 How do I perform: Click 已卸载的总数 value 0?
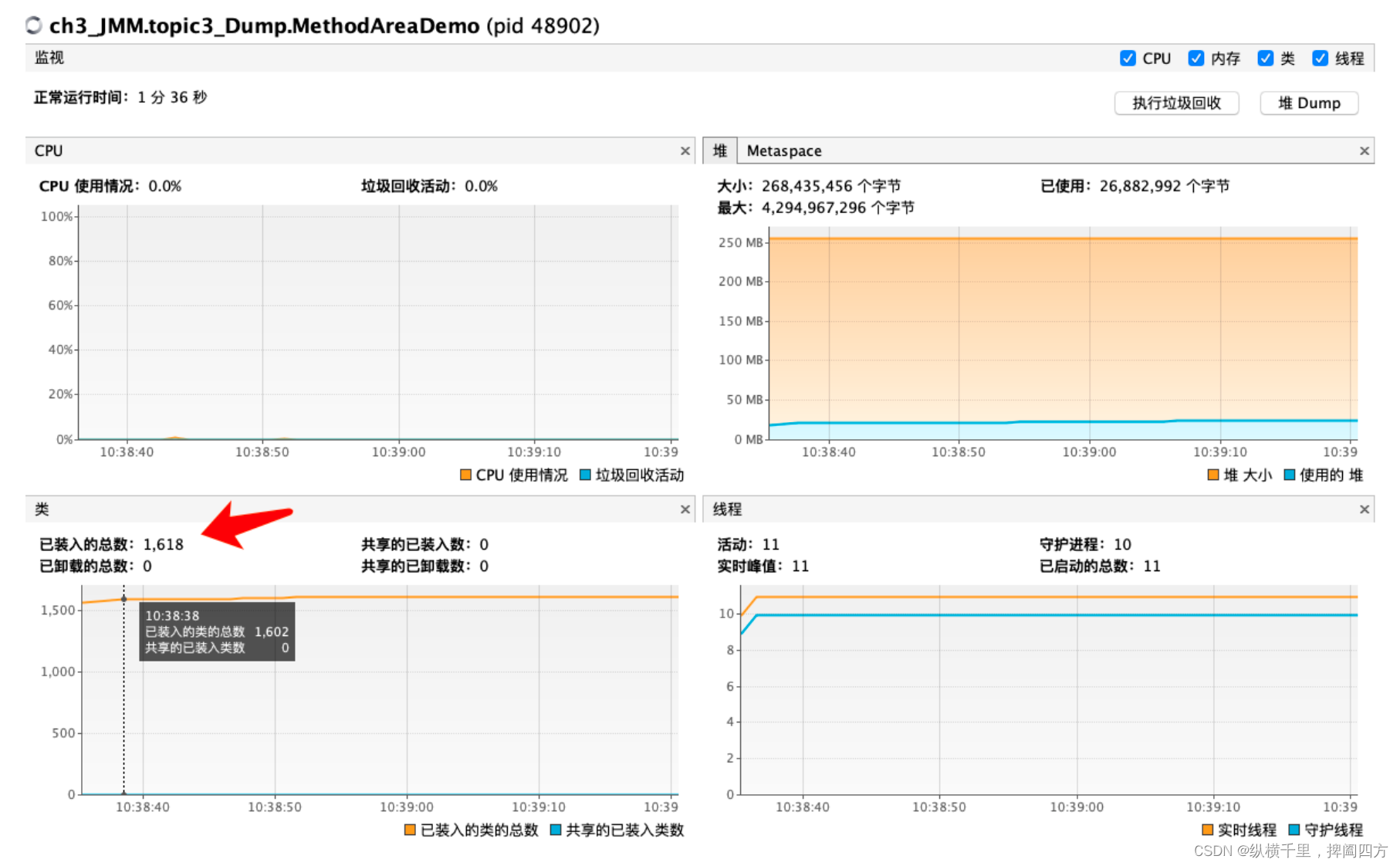point(147,567)
